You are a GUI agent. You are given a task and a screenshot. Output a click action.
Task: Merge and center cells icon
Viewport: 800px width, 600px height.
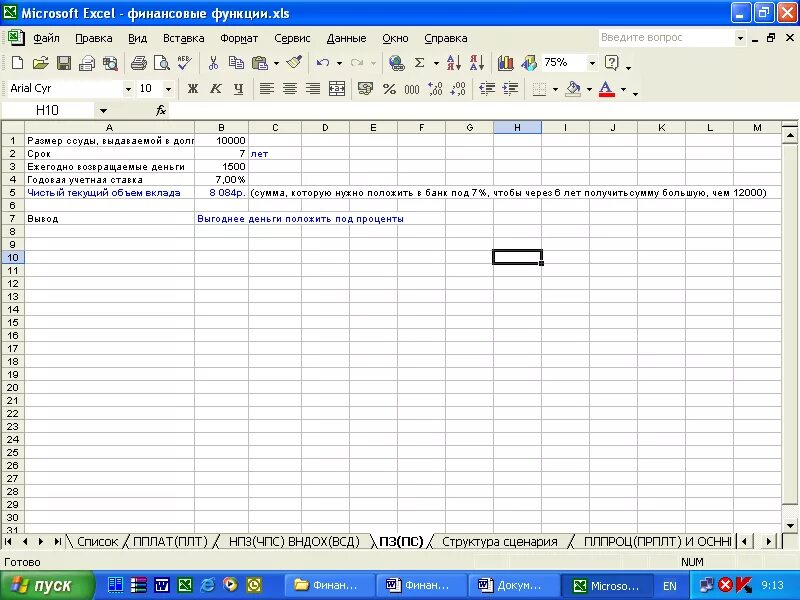point(336,89)
